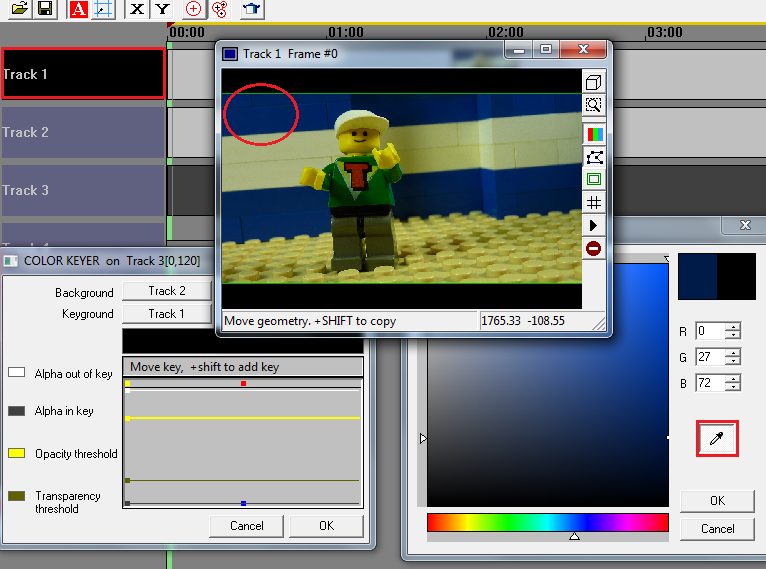Screen dimensions: 766x569
Task: Click Cancel in the color picker dialog
Action: click(x=717, y=529)
